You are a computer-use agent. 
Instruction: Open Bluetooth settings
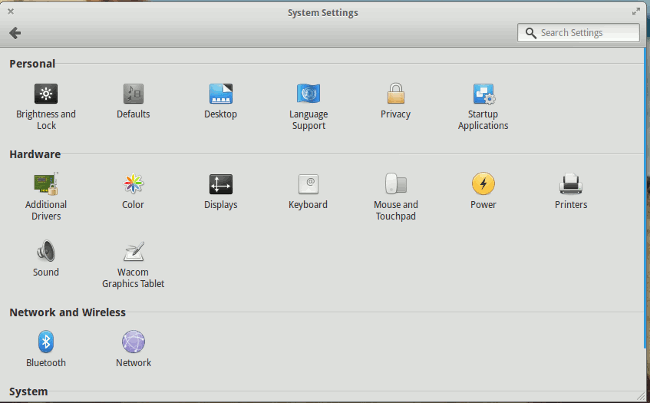46,343
